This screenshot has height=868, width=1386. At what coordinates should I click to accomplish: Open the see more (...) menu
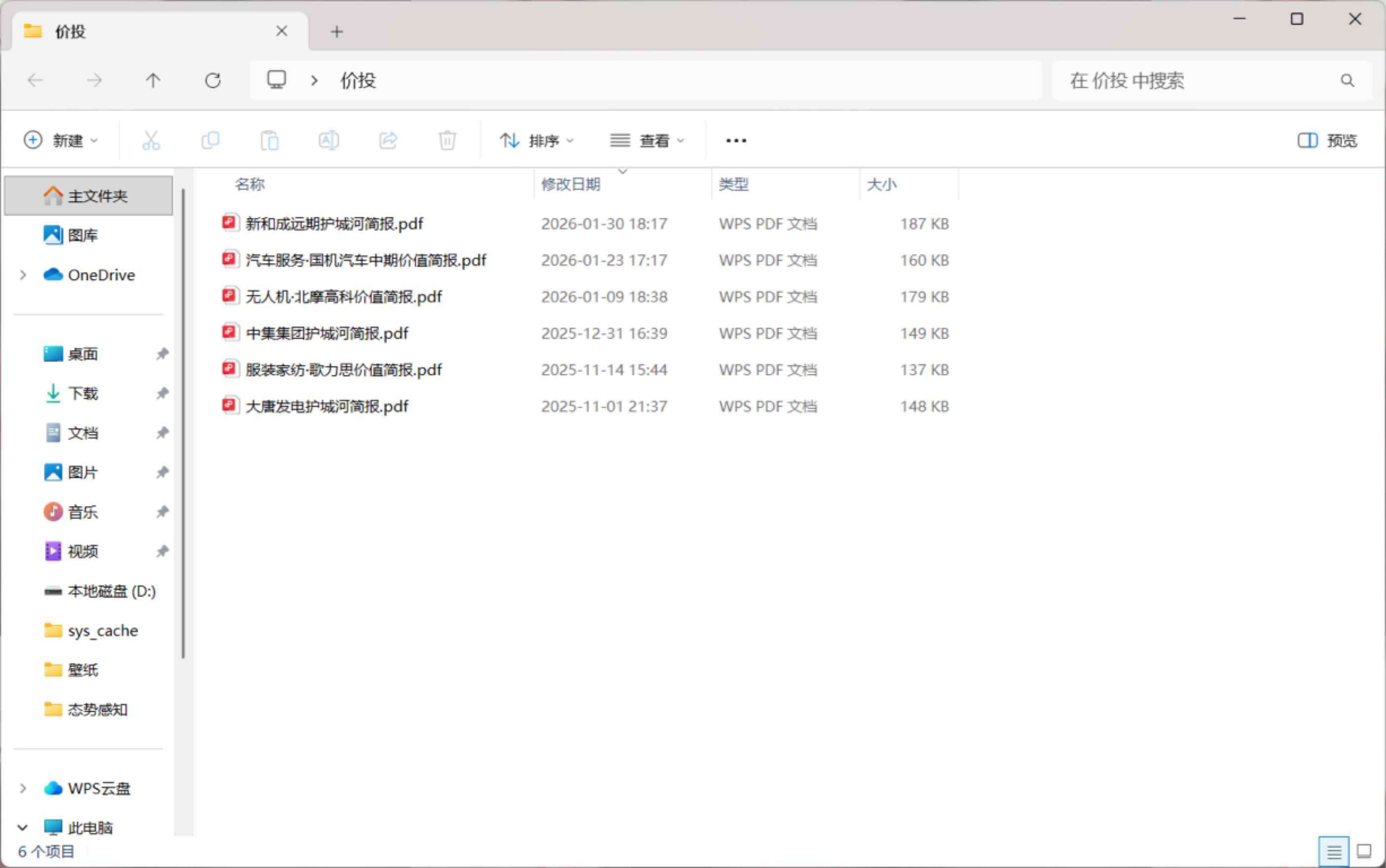[735, 141]
